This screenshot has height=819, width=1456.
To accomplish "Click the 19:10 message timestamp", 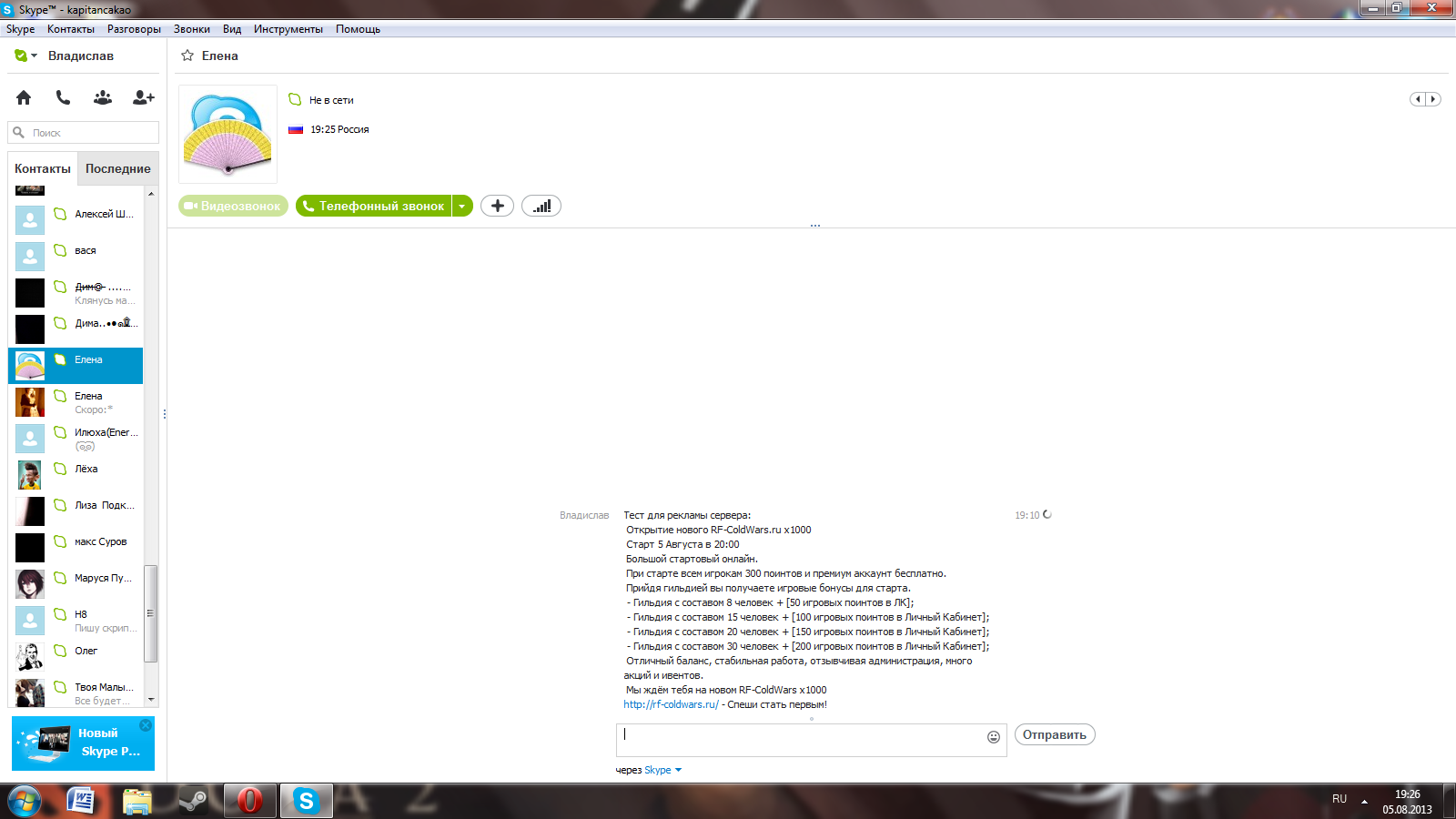I will 1027,515.
